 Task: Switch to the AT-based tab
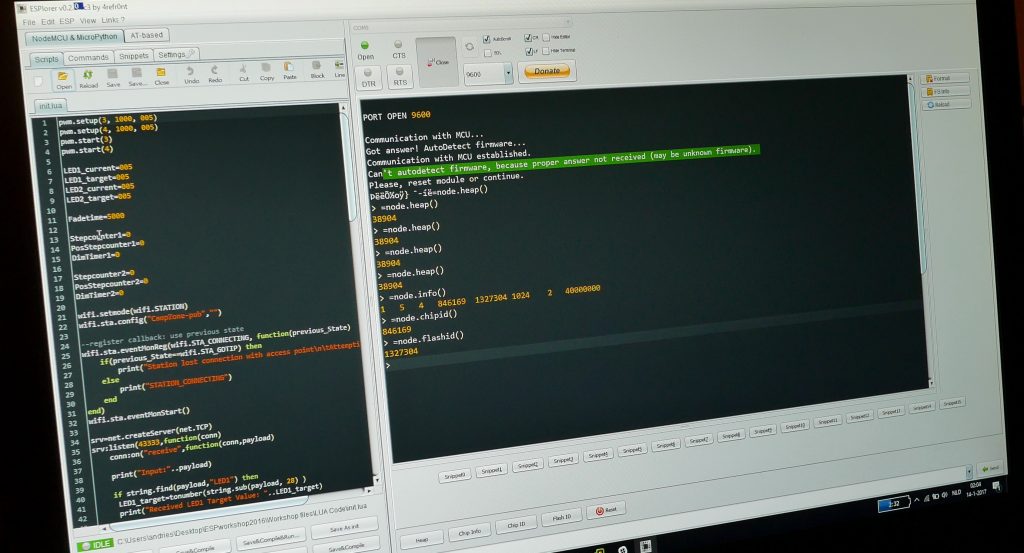click(x=146, y=35)
